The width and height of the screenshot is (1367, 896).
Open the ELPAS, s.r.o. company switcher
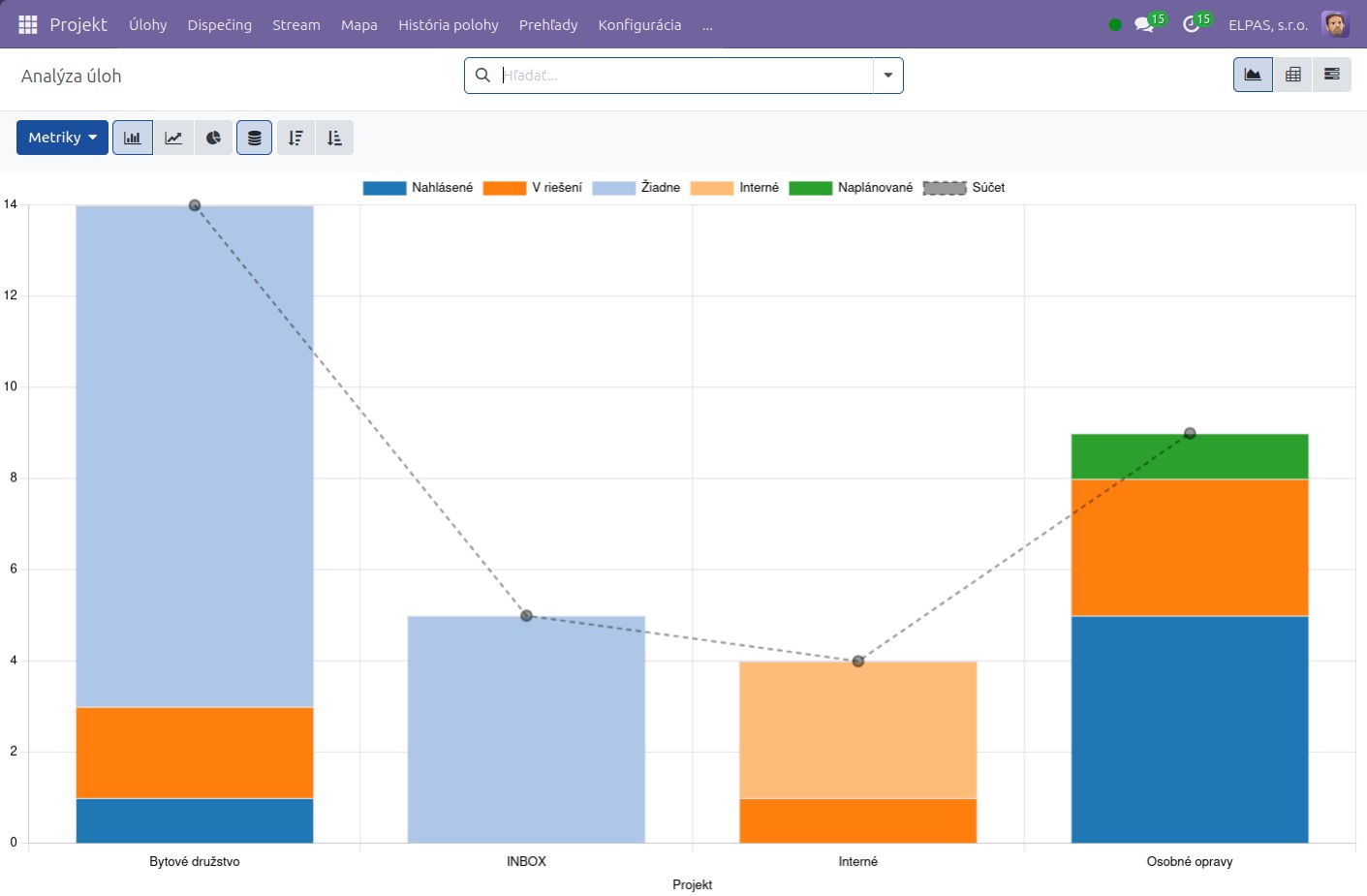(x=1268, y=24)
